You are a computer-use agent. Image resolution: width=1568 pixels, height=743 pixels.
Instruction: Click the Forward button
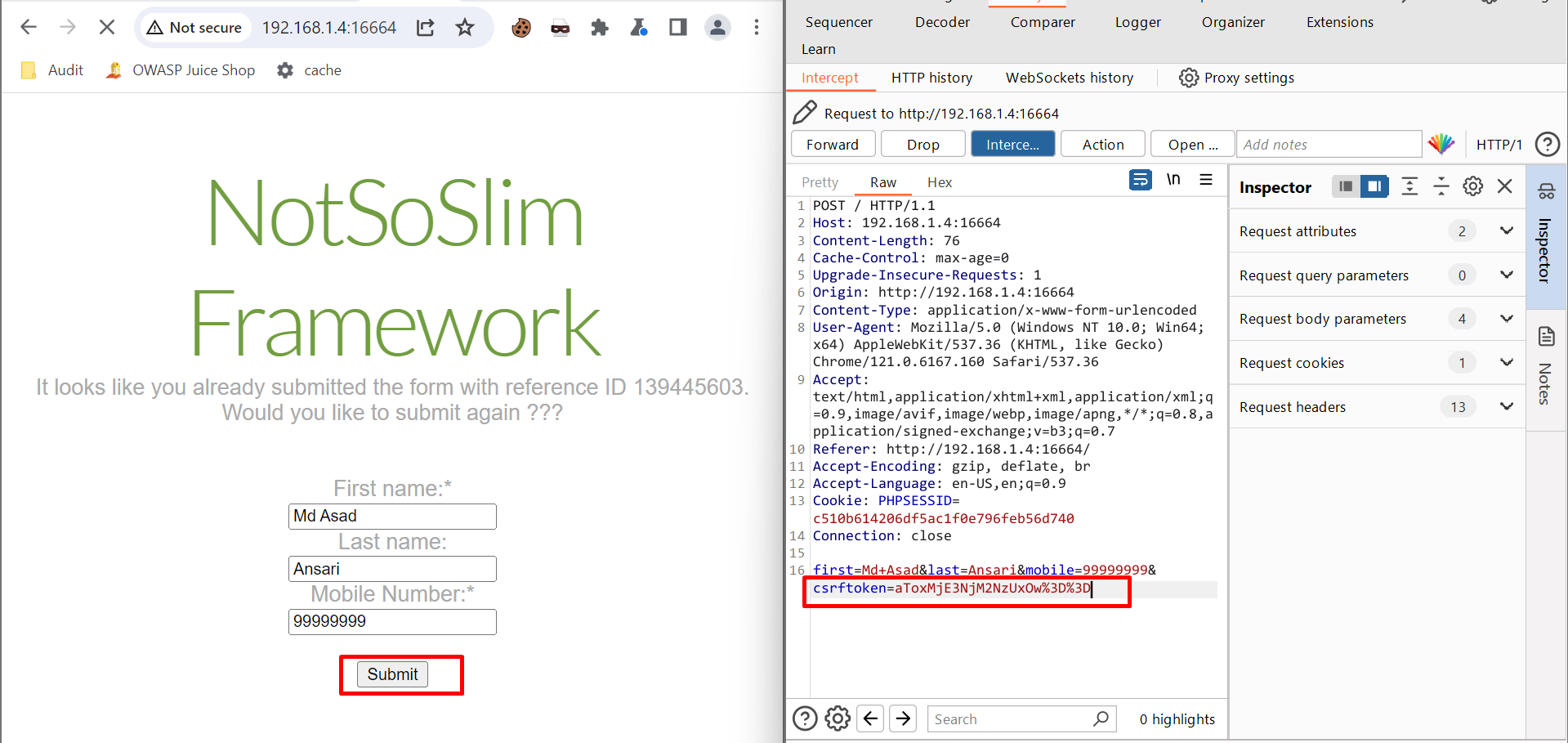click(833, 145)
